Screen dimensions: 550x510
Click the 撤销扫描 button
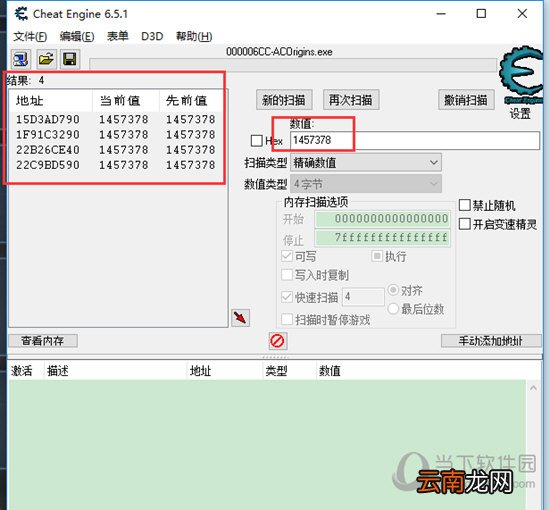(x=466, y=100)
